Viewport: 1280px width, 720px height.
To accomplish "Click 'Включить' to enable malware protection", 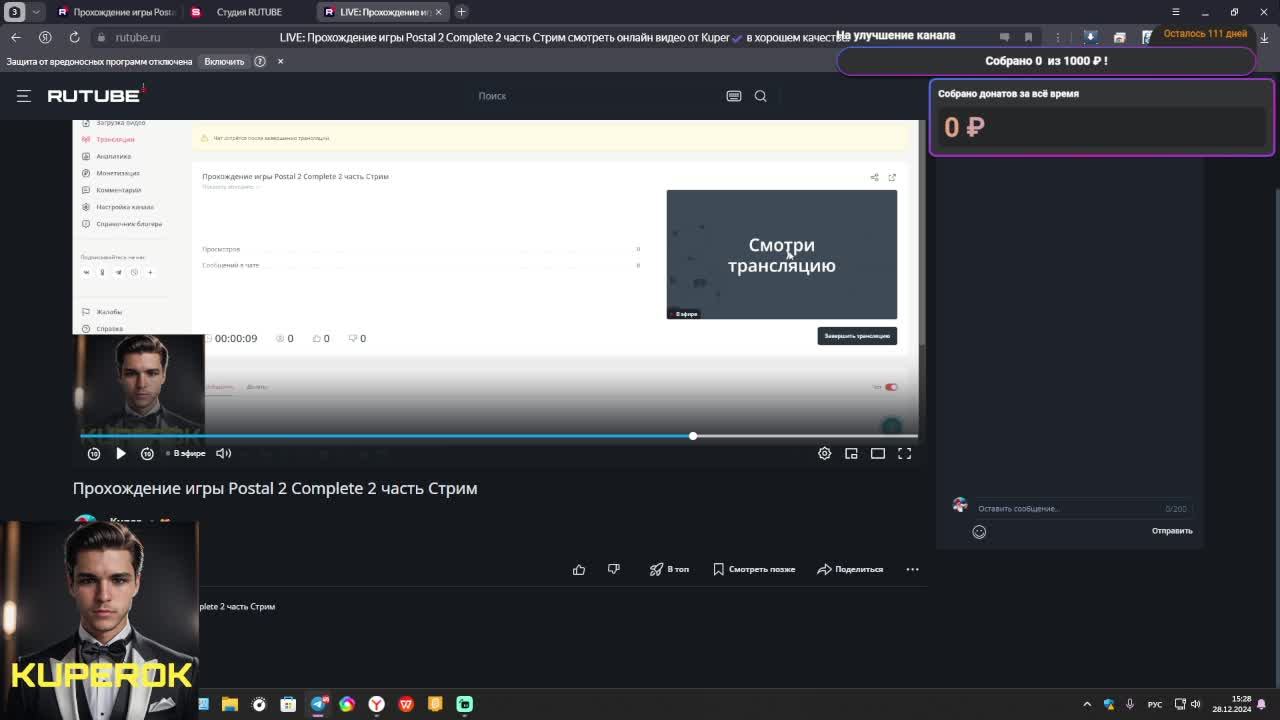I will tap(224, 62).
